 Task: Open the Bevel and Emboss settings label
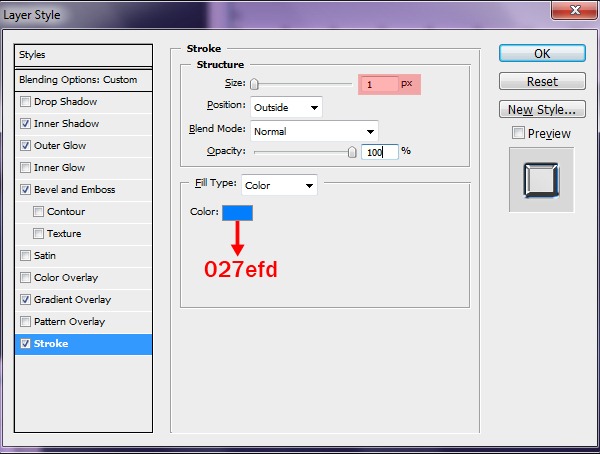pos(75,189)
